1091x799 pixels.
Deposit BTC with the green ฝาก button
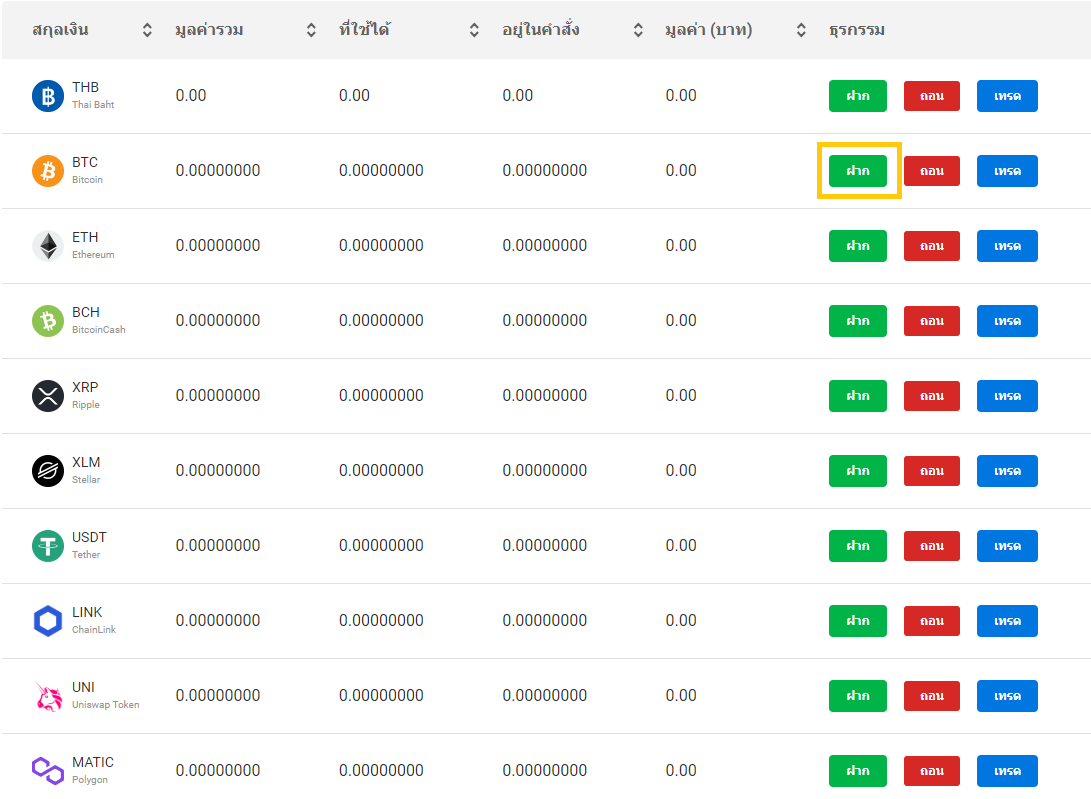click(858, 171)
